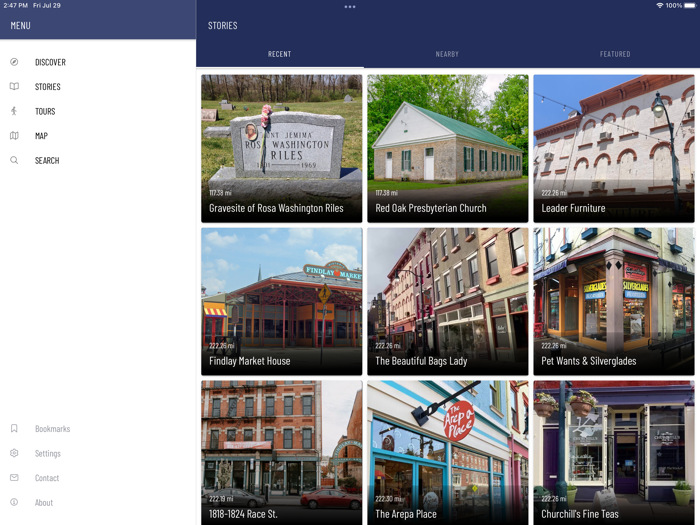Open the About link

click(x=44, y=502)
